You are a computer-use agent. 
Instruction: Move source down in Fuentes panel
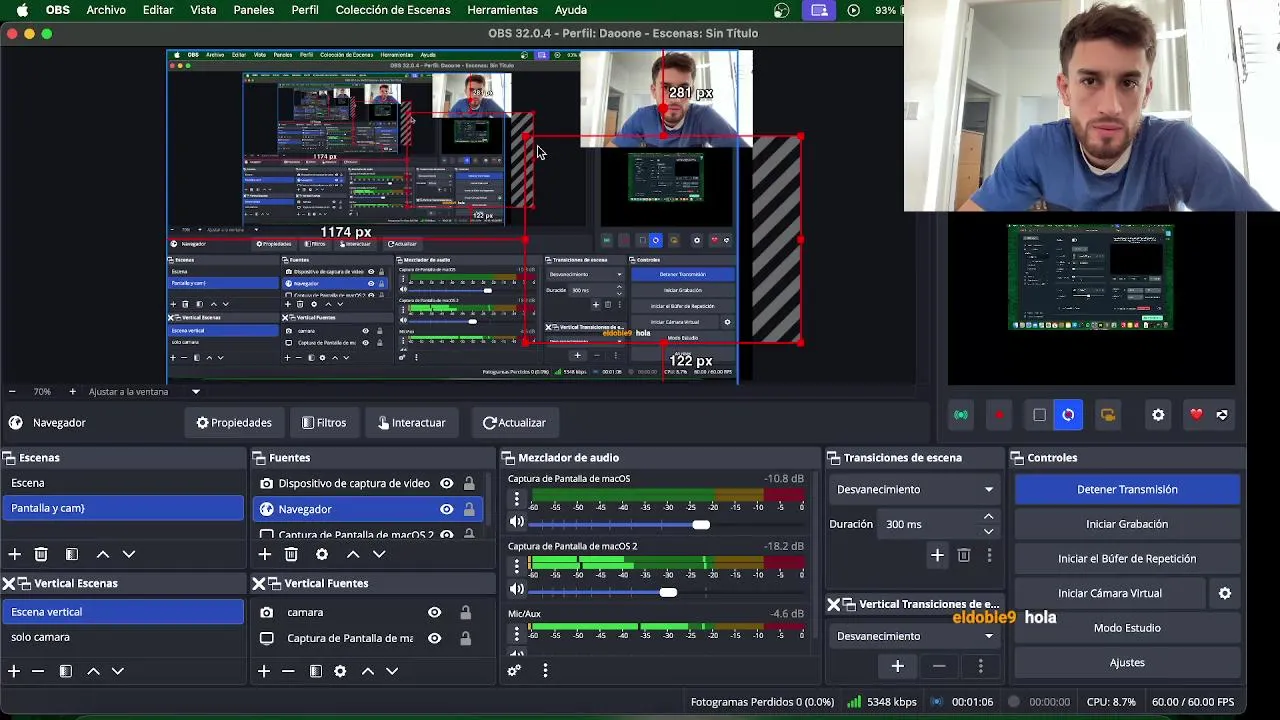click(379, 554)
